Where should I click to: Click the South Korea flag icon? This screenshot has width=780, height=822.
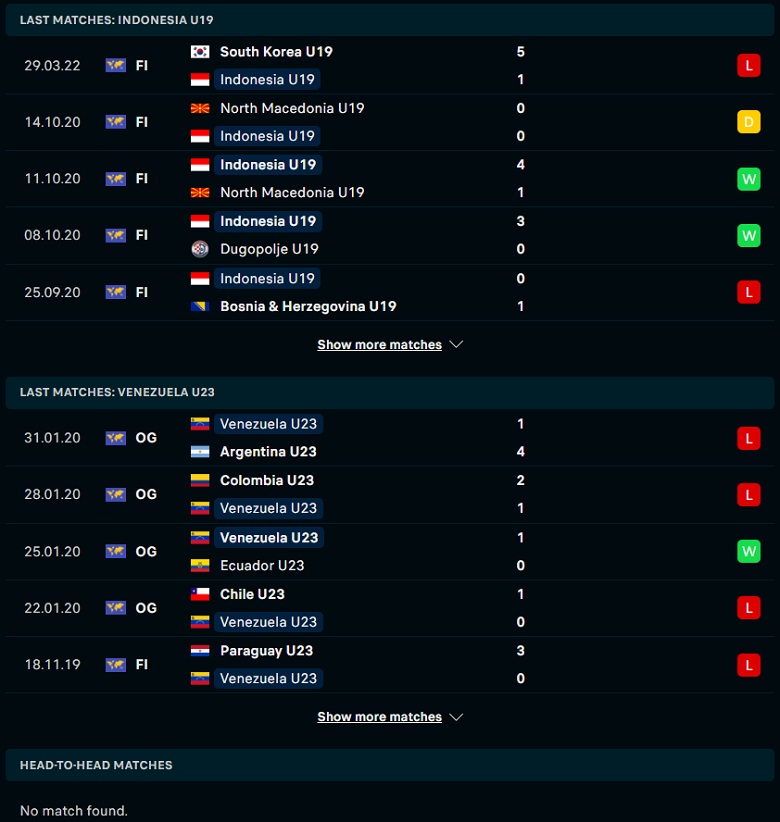[200, 51]
